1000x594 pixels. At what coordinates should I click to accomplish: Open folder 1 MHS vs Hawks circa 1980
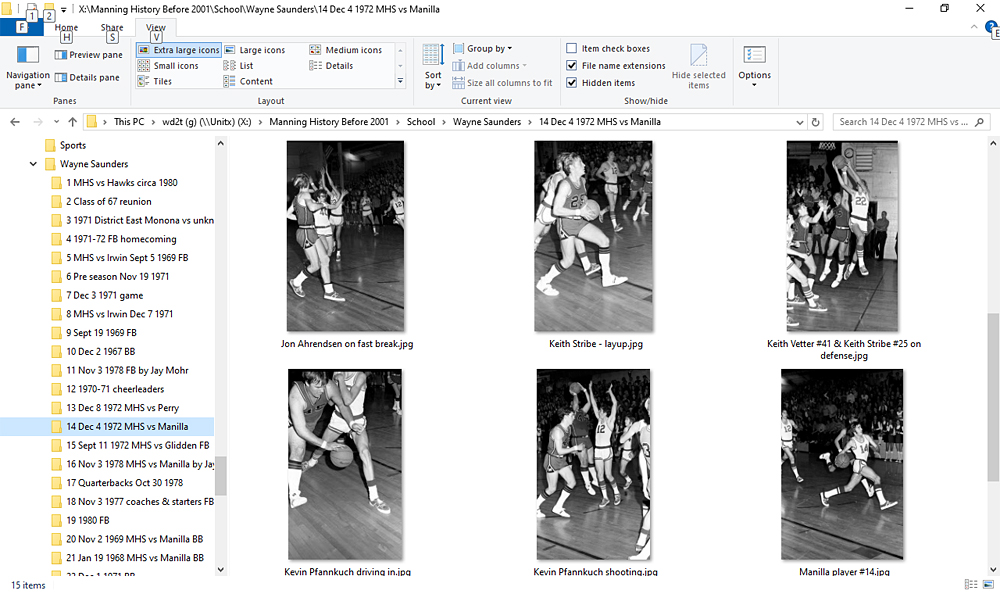(115, 182)
